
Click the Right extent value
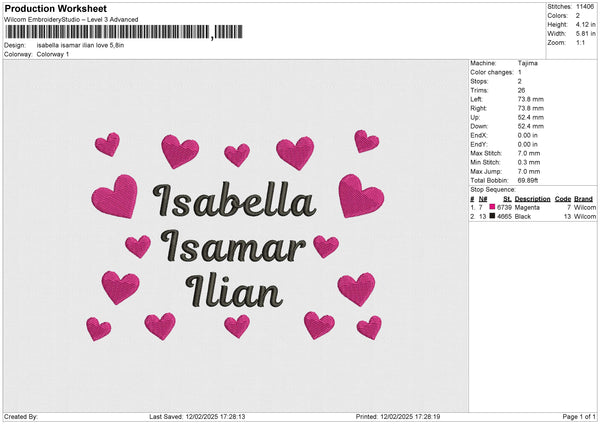[x=531, y=108]
